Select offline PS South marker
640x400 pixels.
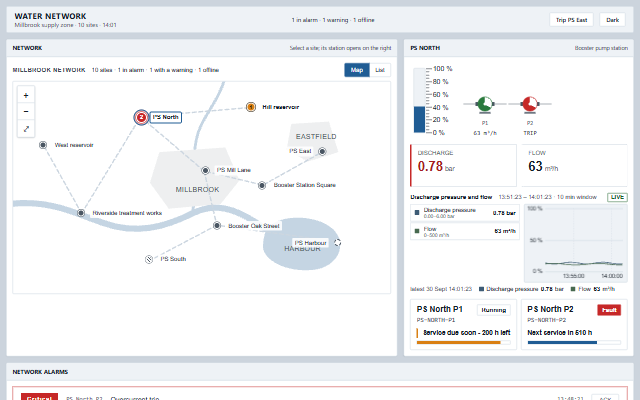click(x=149, y=259)
